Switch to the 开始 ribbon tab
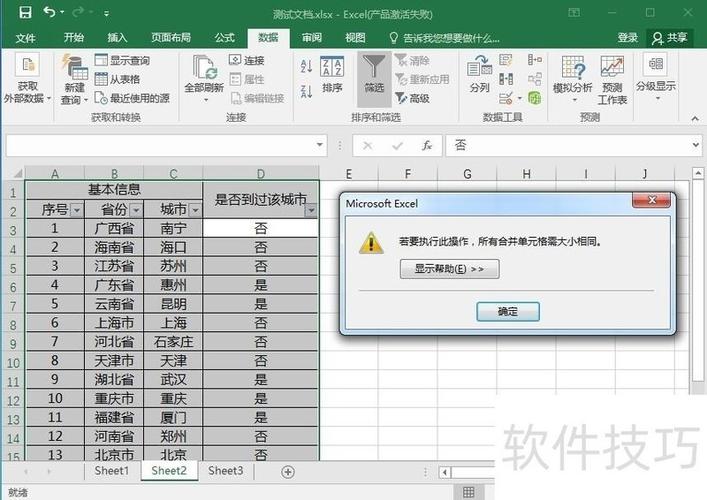The width and height of the screenshot is (707, 500). click(x=73, y=37)
